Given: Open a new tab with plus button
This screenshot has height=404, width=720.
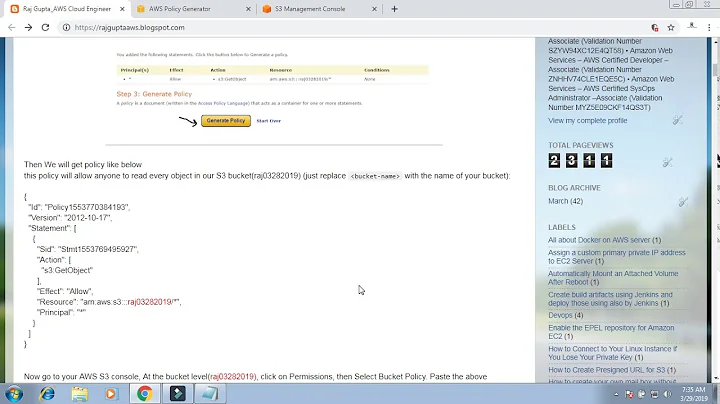Looking at the screenshot, I should (394, 9).
